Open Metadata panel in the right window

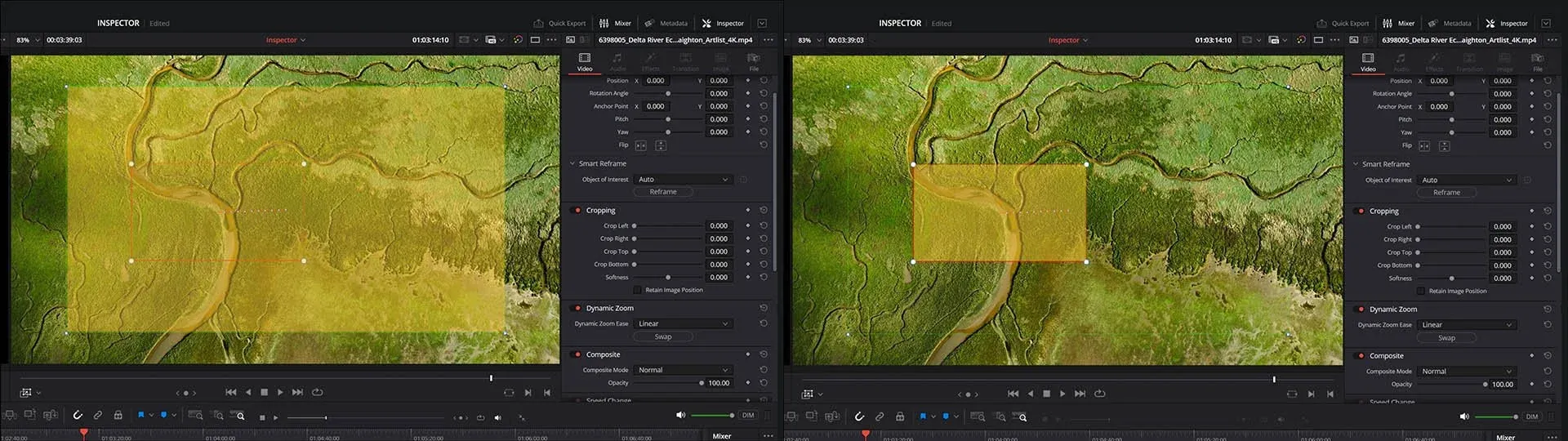click(1449, 23)
